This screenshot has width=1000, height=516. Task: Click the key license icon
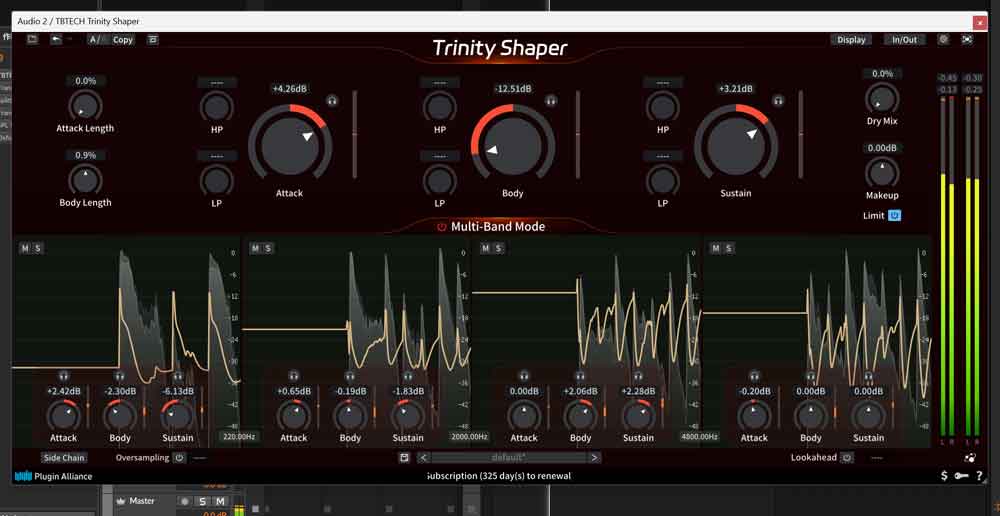[x=962, y=476]
